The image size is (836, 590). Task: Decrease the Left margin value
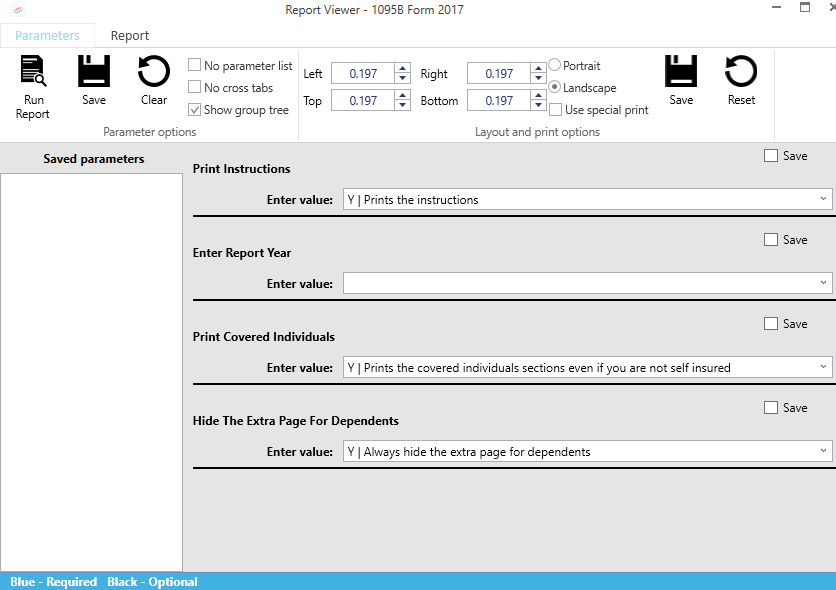coord(403,78)
